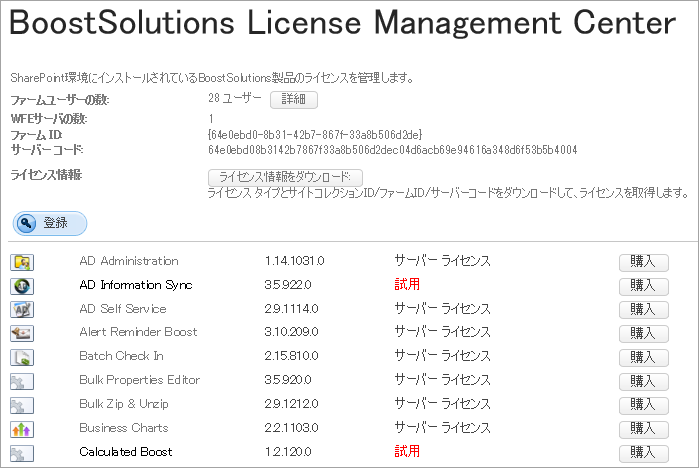The height and width of the screenshot is (468, 699).
Task: Click ライセンス情報をダウンロード button
Action: coord(285,177)
